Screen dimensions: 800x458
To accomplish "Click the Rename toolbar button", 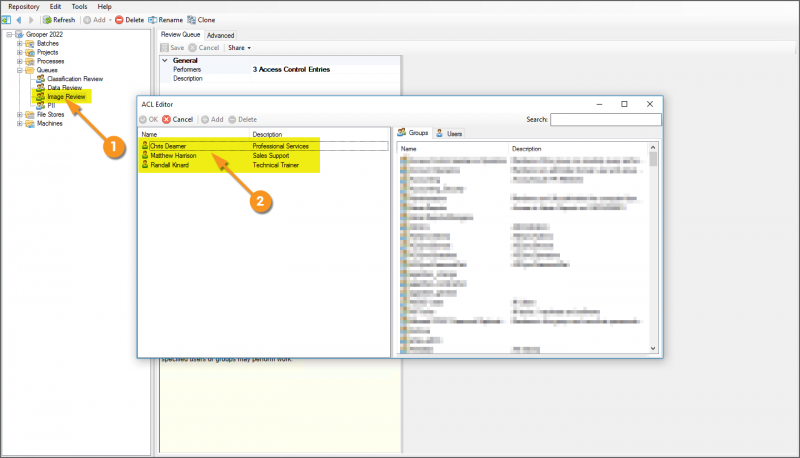I will (x=165, y=20).
